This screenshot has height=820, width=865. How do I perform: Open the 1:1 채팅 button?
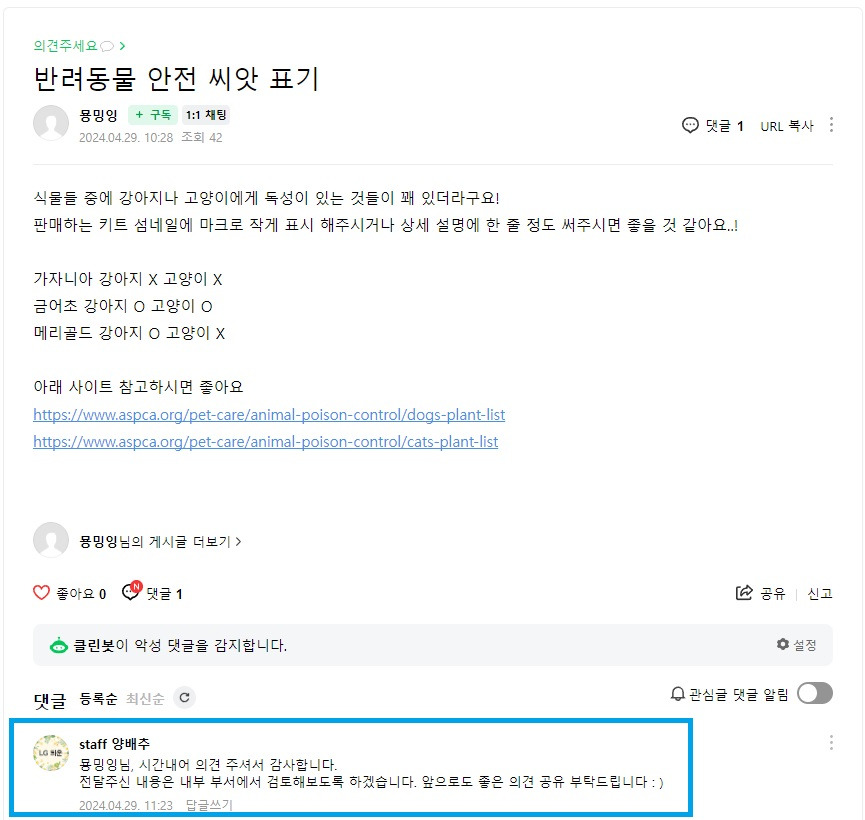click(x=206, y=115)
